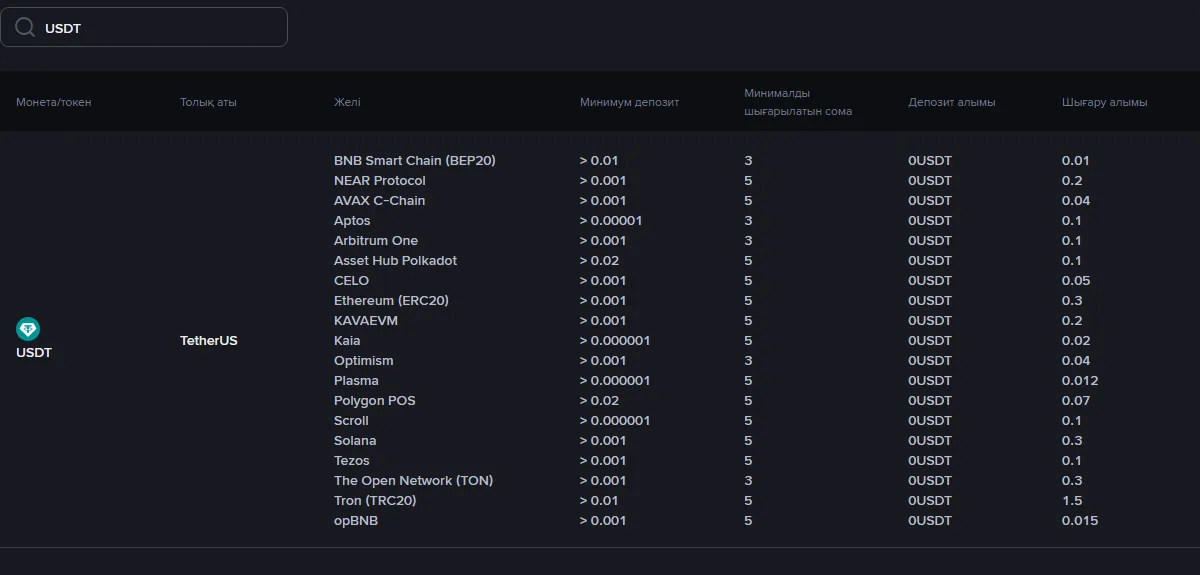Click the AVAX C-Chain withdrawal fee 0.04

(x=1076, y=200)
